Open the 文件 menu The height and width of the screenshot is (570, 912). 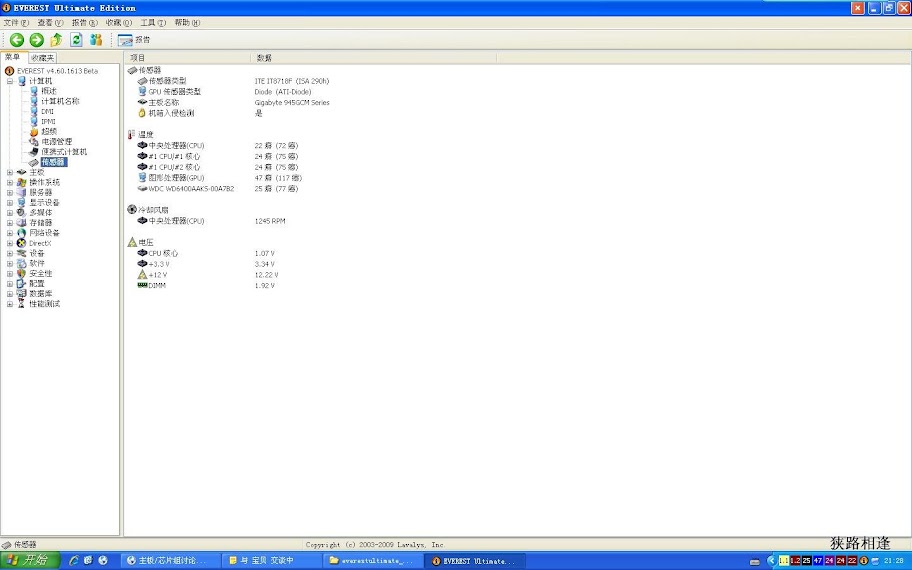tap(16, 23)
